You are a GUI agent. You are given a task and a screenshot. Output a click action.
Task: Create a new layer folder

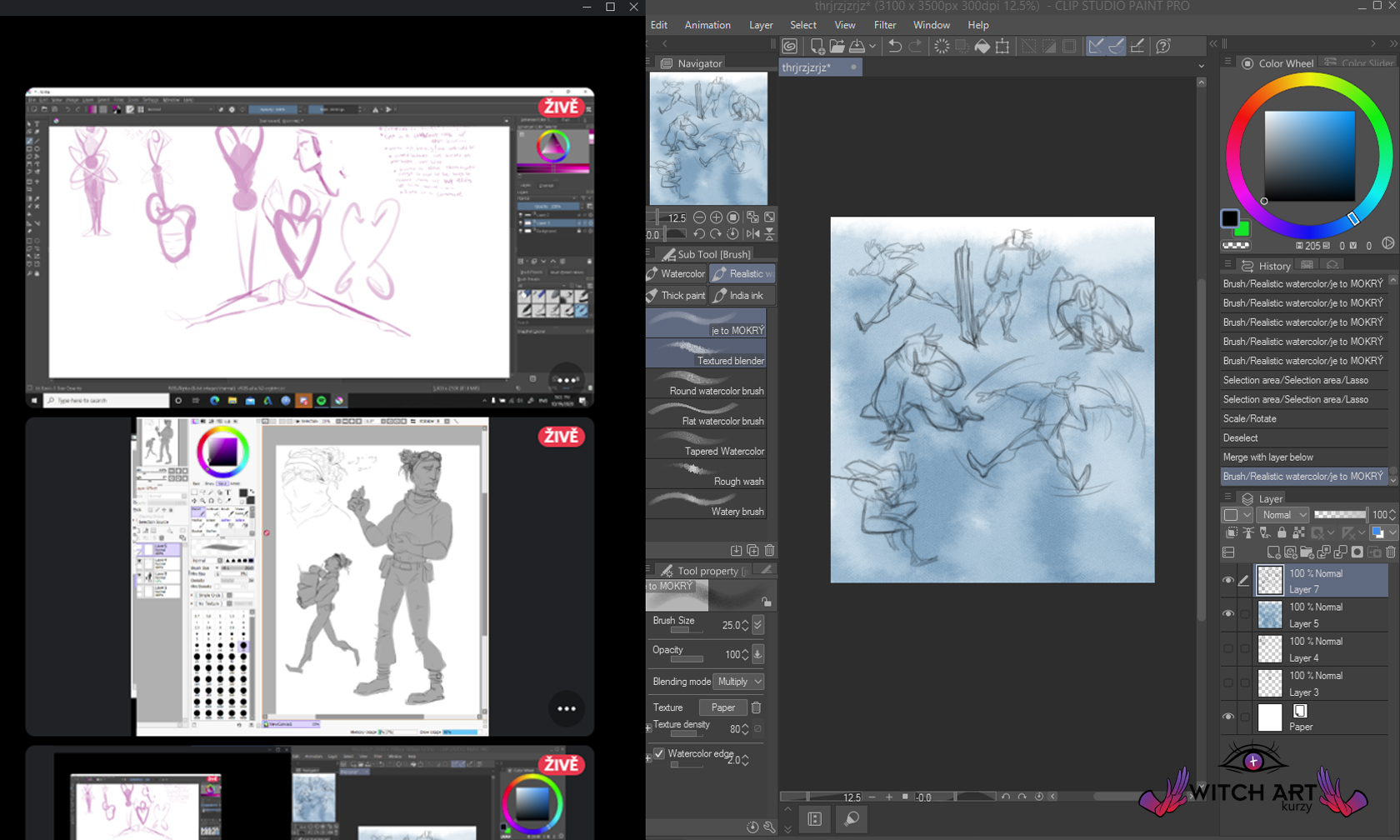tap(1307, 552)
